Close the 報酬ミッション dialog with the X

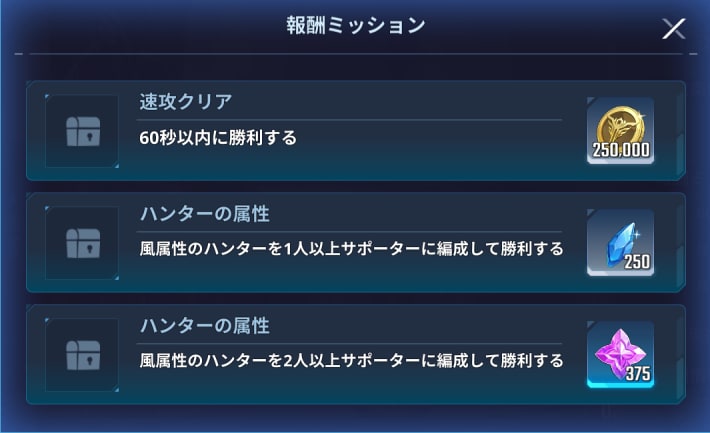point(673,29)
